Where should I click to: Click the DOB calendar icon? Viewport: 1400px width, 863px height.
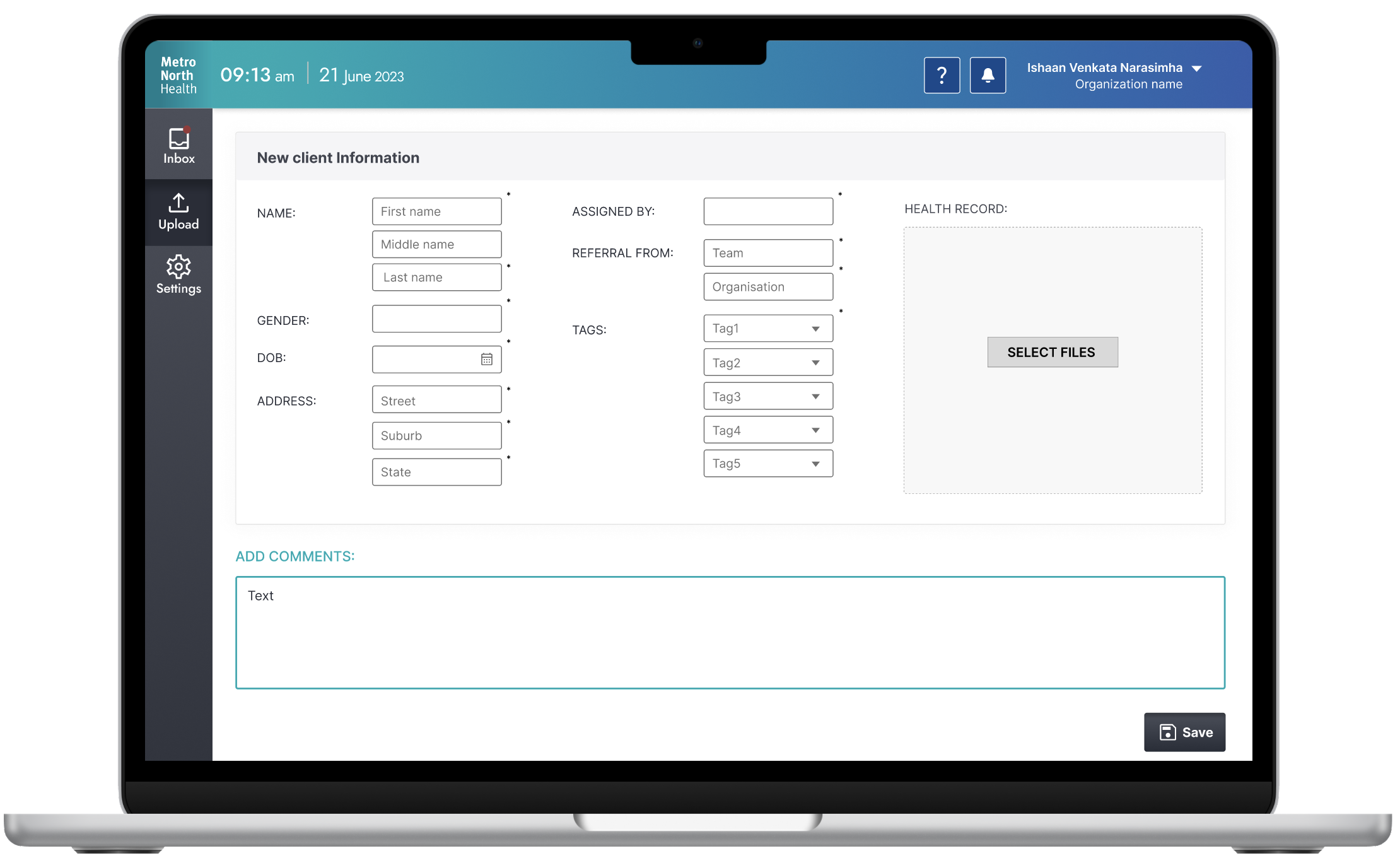(x=486, y=359)
